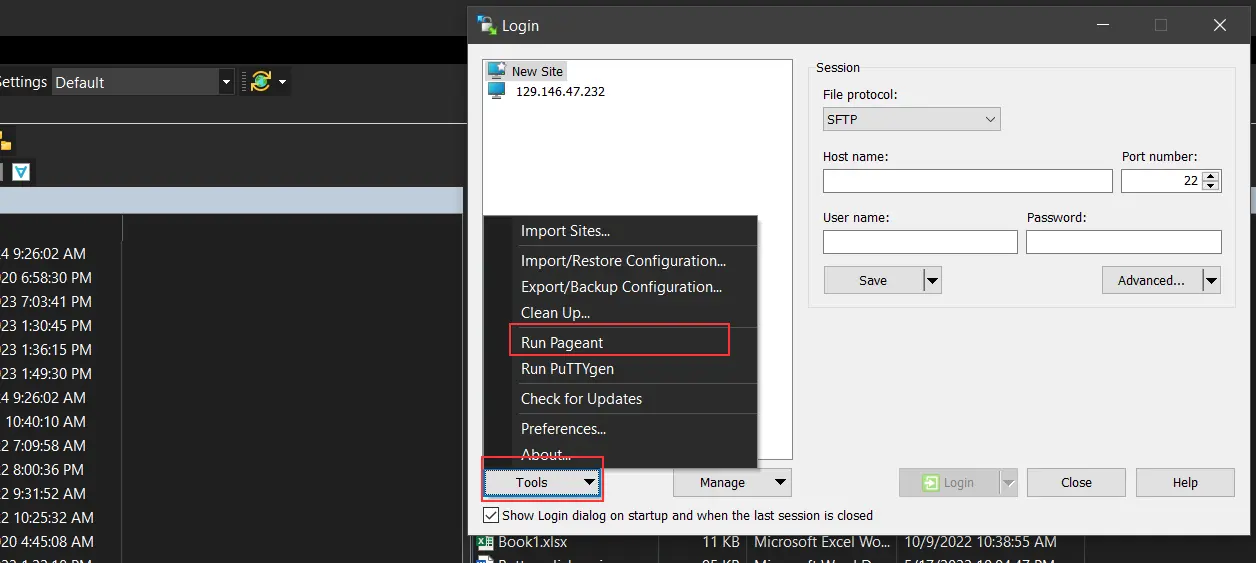Click the yellow folder tree icon

pos(5,142)
